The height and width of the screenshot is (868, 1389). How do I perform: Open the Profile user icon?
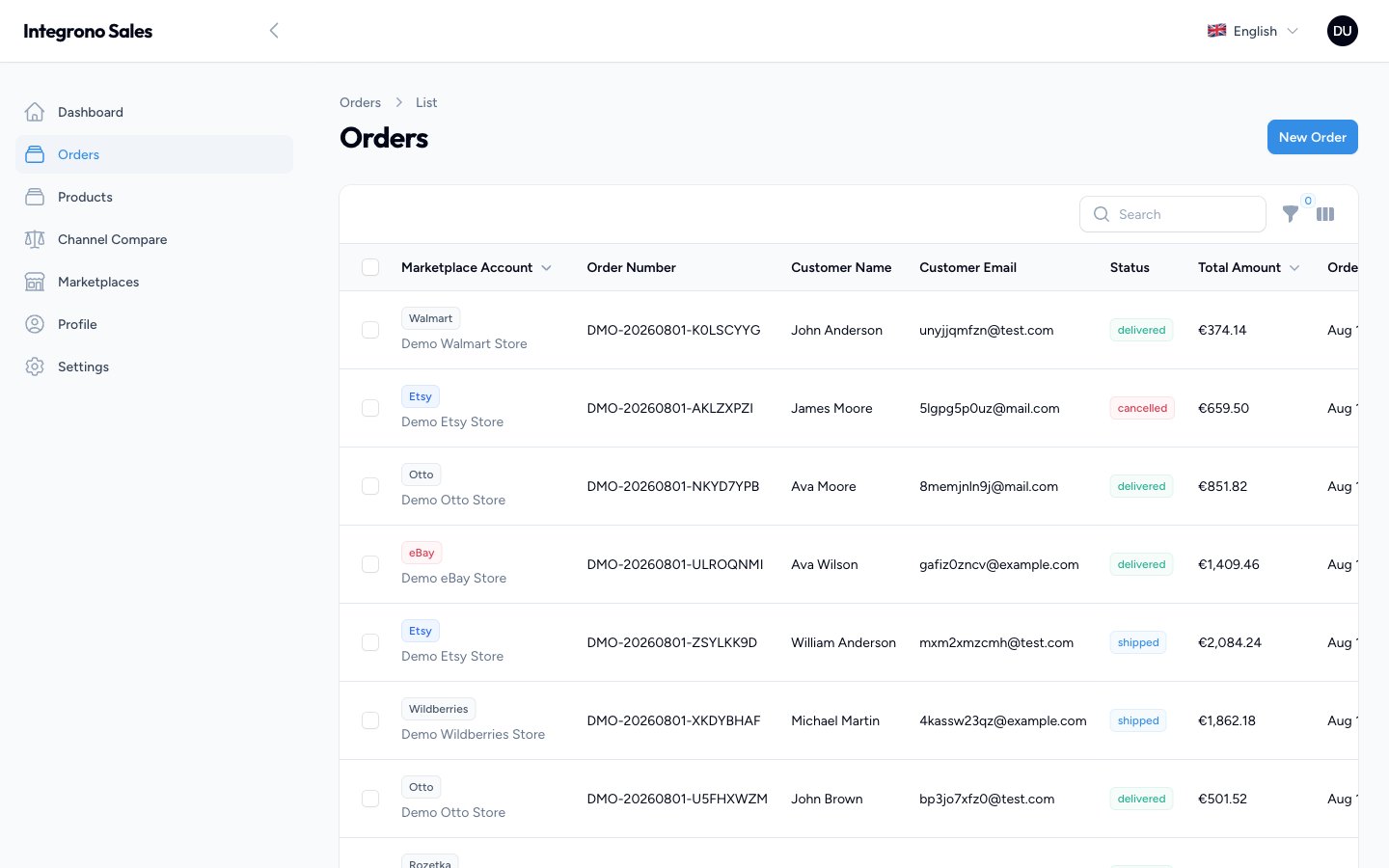(x=35, y=324)
